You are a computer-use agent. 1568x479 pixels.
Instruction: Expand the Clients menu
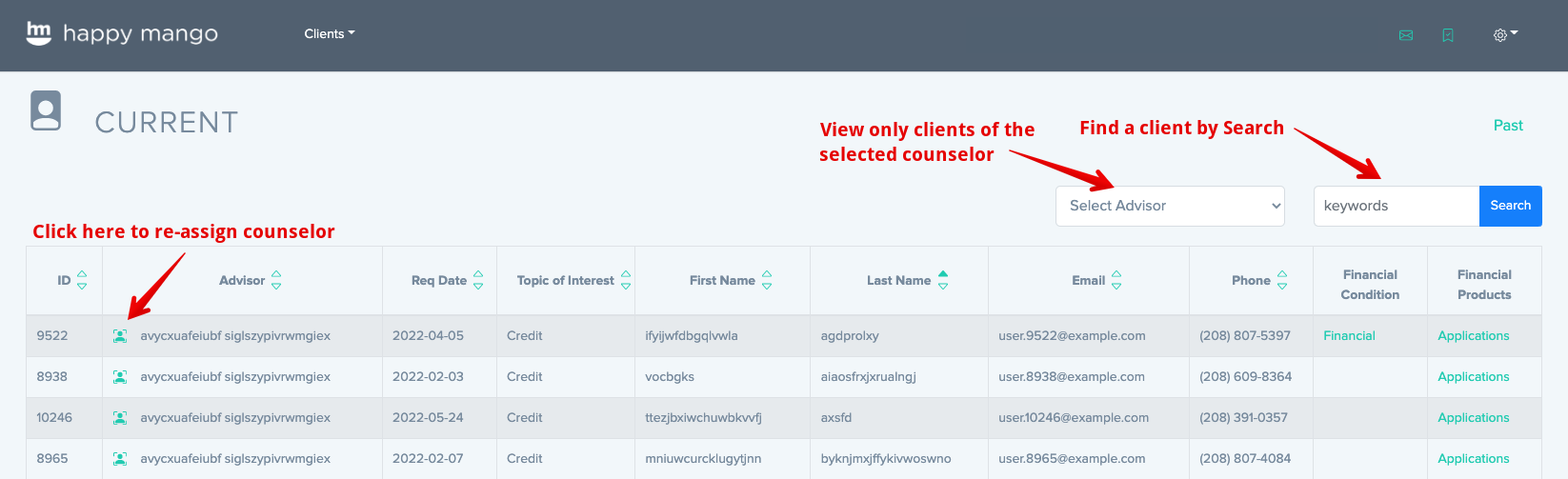click(x=330, y=33)
